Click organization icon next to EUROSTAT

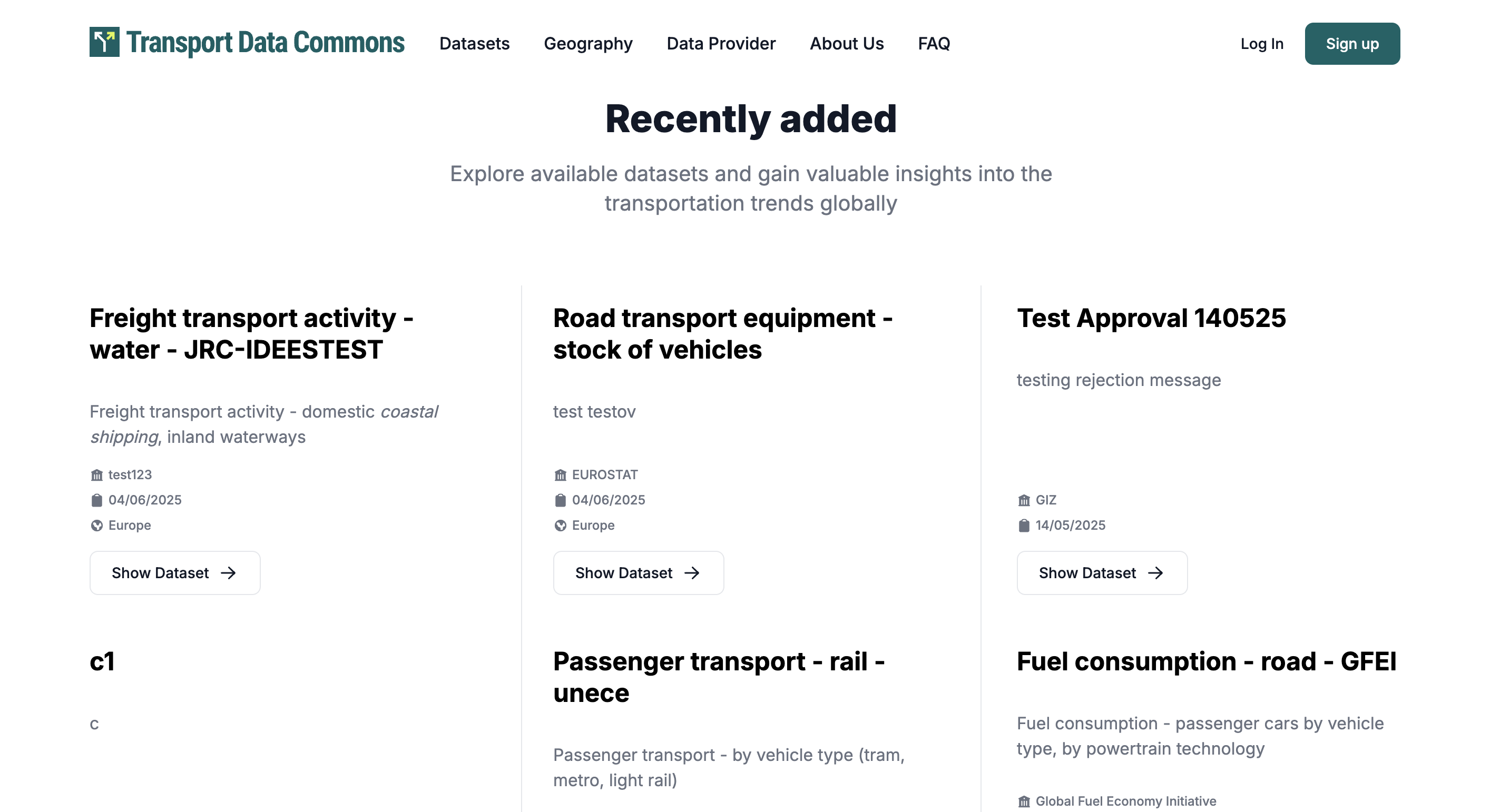tap(561, 475)
